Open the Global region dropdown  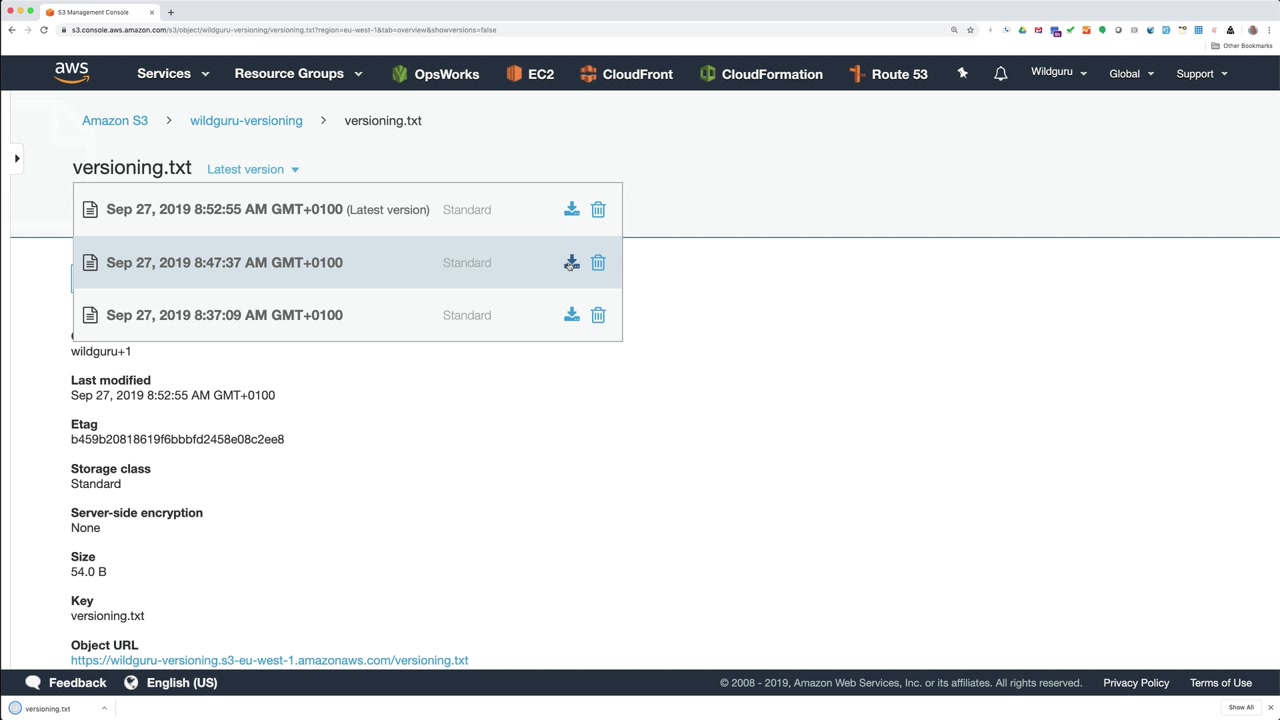pyautogui.click(x=1131, y=73)
